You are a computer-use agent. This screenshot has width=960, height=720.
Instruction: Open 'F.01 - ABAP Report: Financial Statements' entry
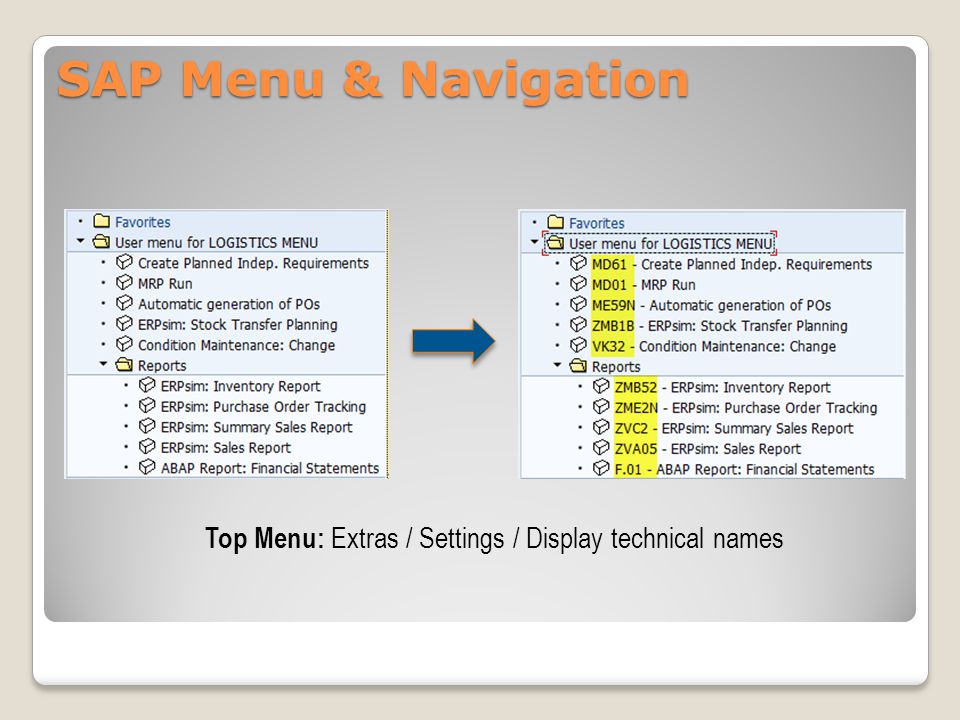point(744,470)
